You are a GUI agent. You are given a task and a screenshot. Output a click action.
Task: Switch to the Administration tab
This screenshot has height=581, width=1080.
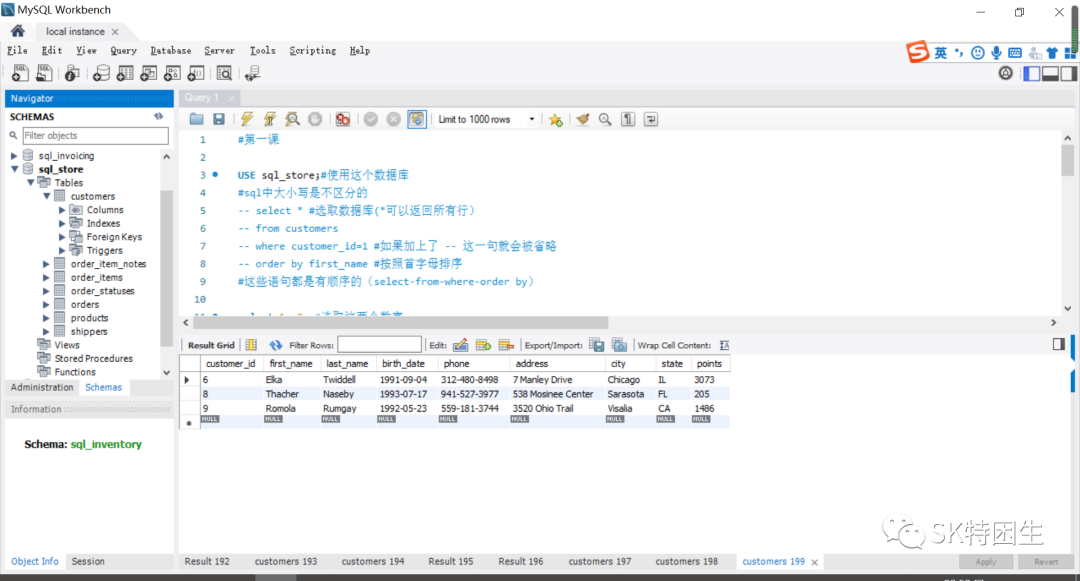click(42, 388)
